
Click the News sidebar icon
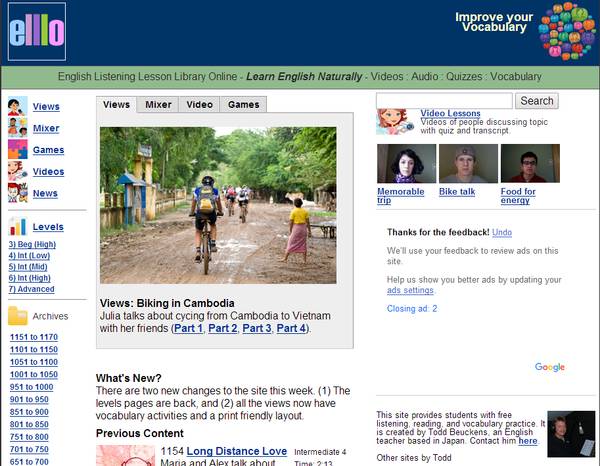17,193
